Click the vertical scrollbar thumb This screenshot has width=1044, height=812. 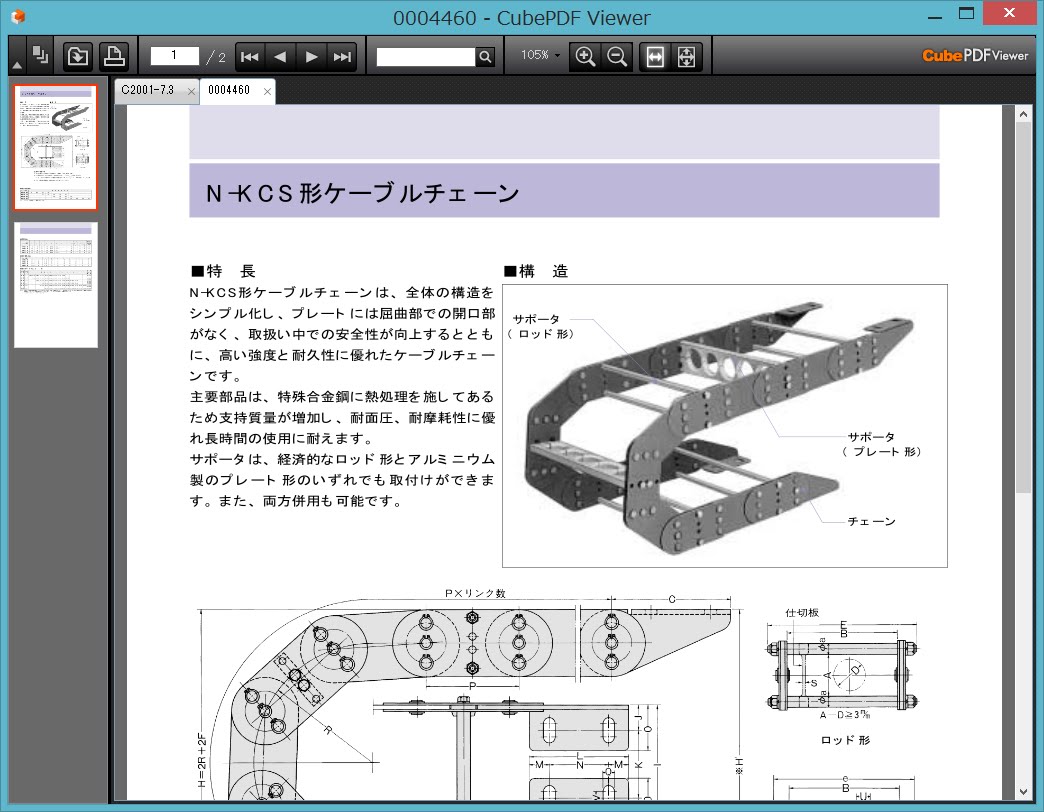tap(1023, 309)
